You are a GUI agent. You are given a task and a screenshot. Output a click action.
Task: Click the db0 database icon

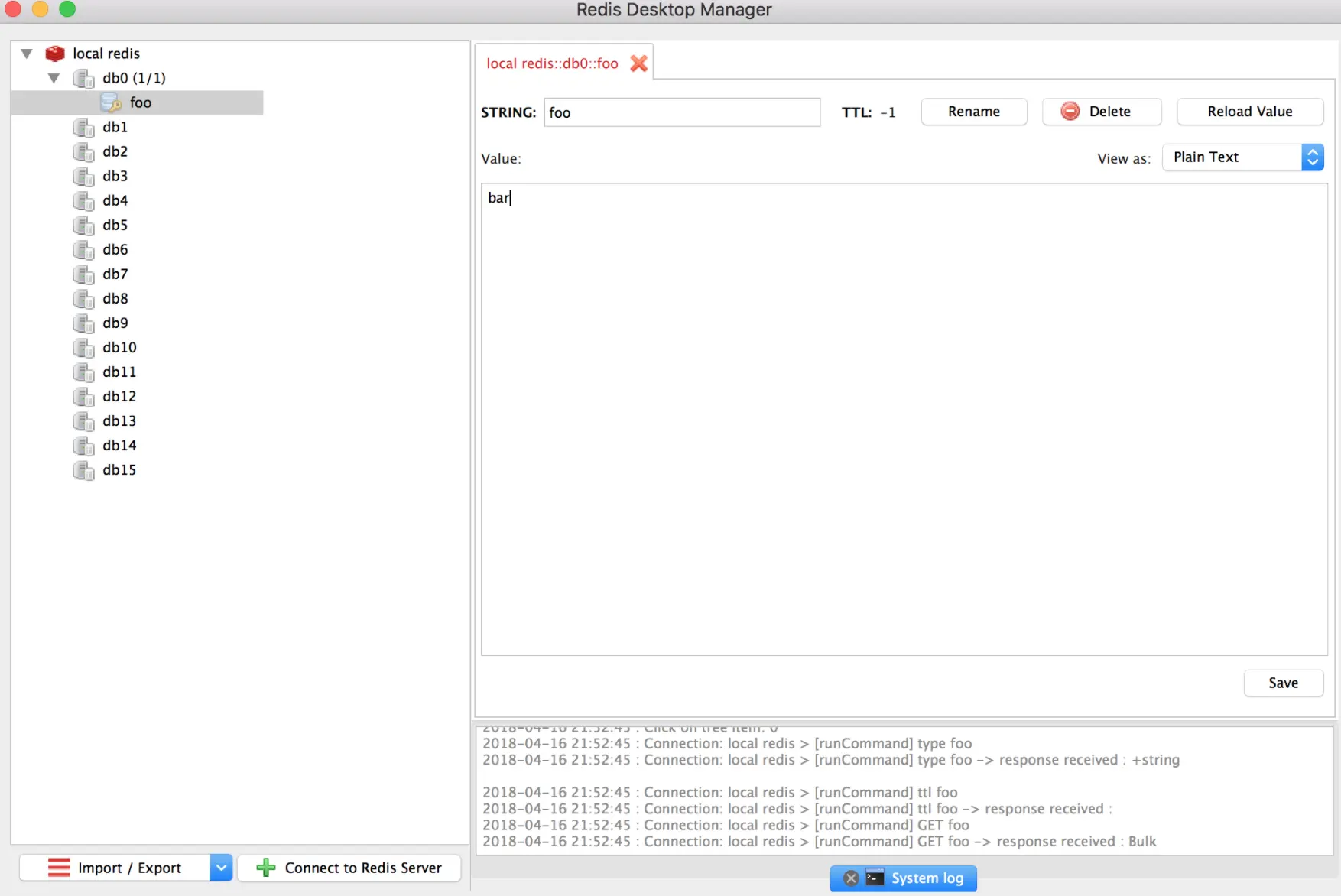coord(83,78)
